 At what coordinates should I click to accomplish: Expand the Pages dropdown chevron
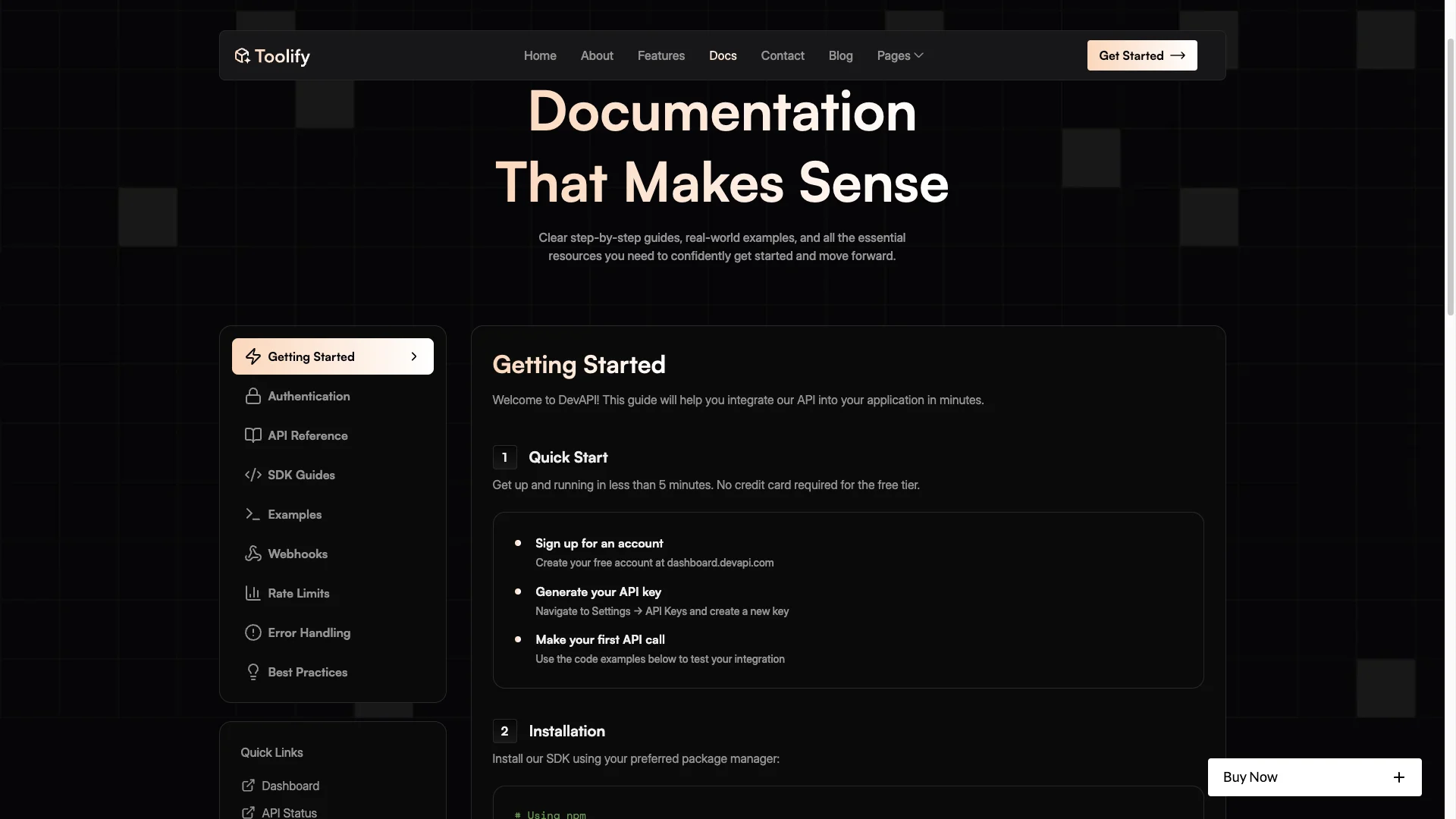click(919, 55)
